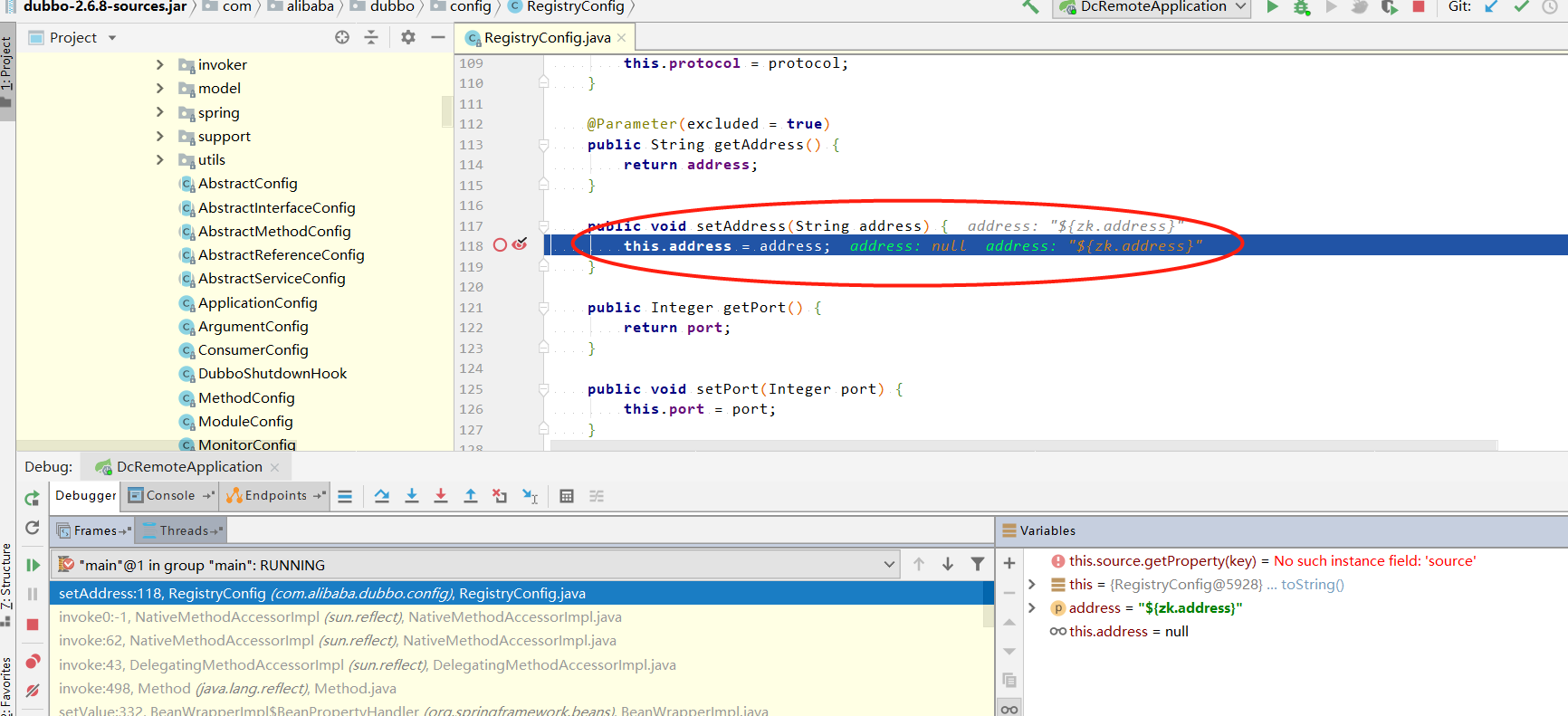Drop the current frame

click(500, 496)
